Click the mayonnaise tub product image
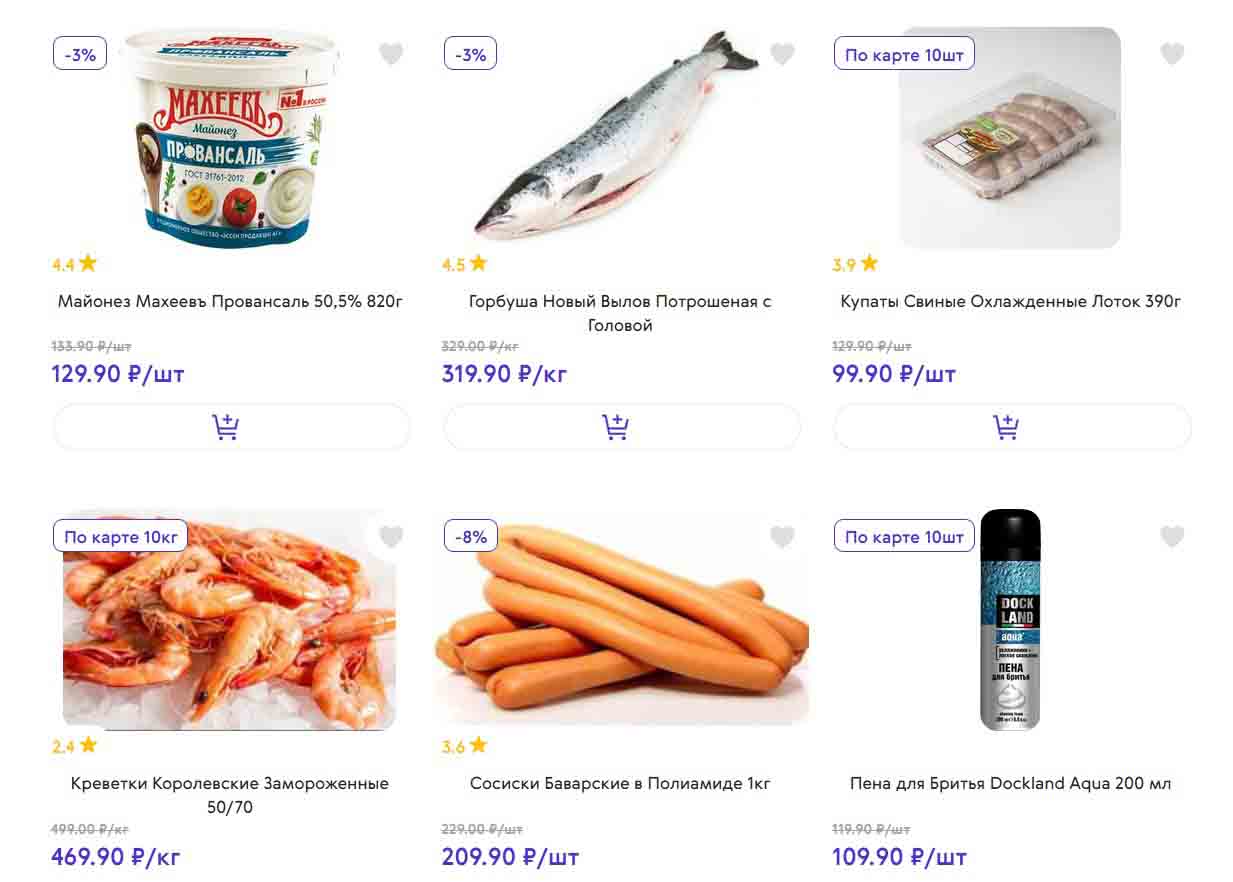1233x882 pixels. (x=230, y=140)
